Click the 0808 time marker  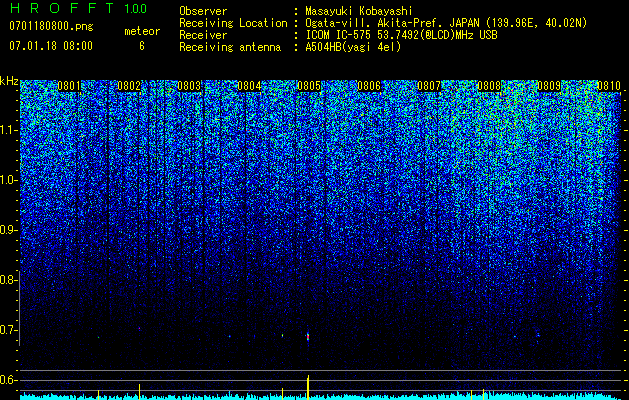click(x=489, y=86)
